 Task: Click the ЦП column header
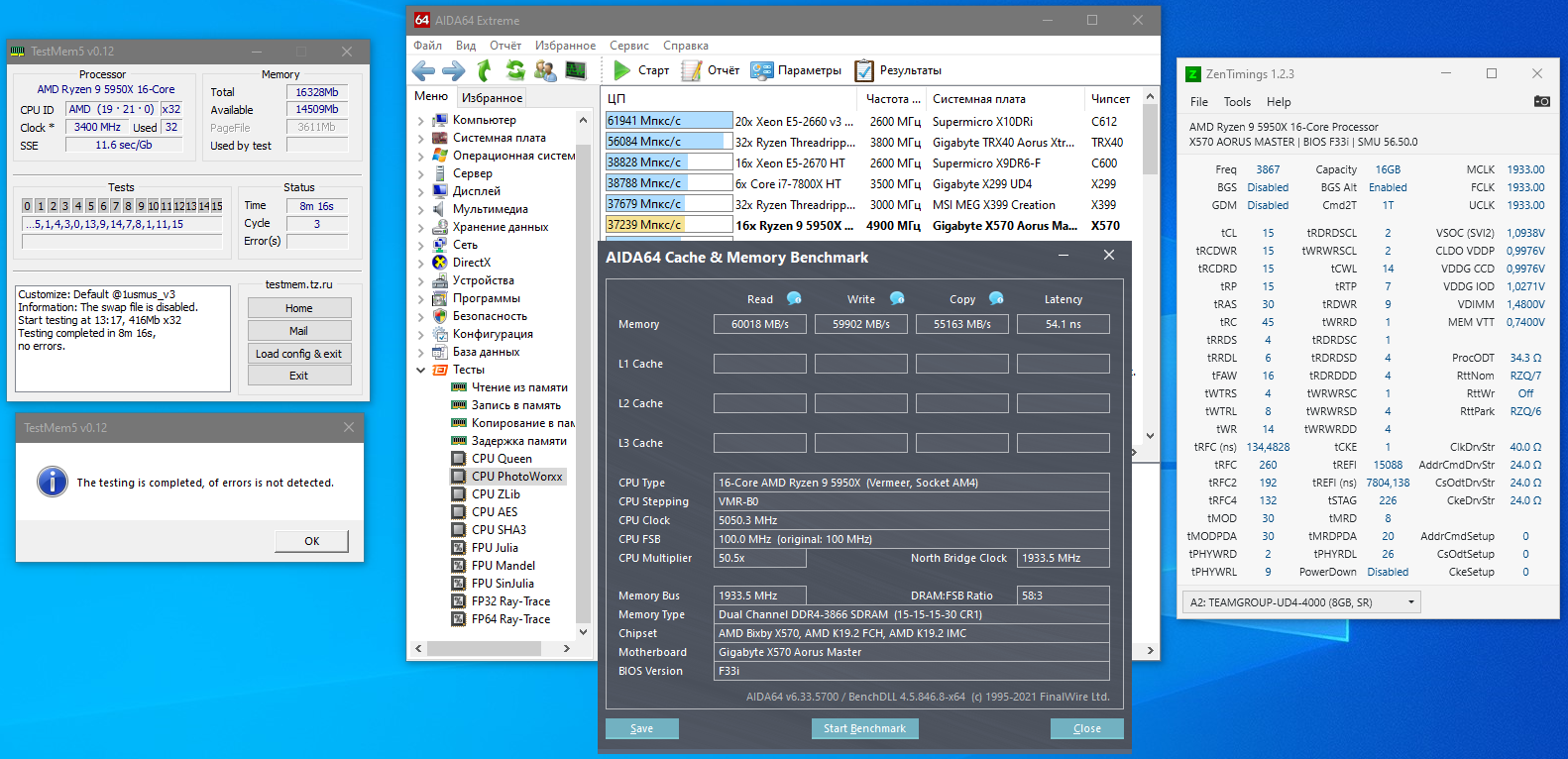pos(728,99)
